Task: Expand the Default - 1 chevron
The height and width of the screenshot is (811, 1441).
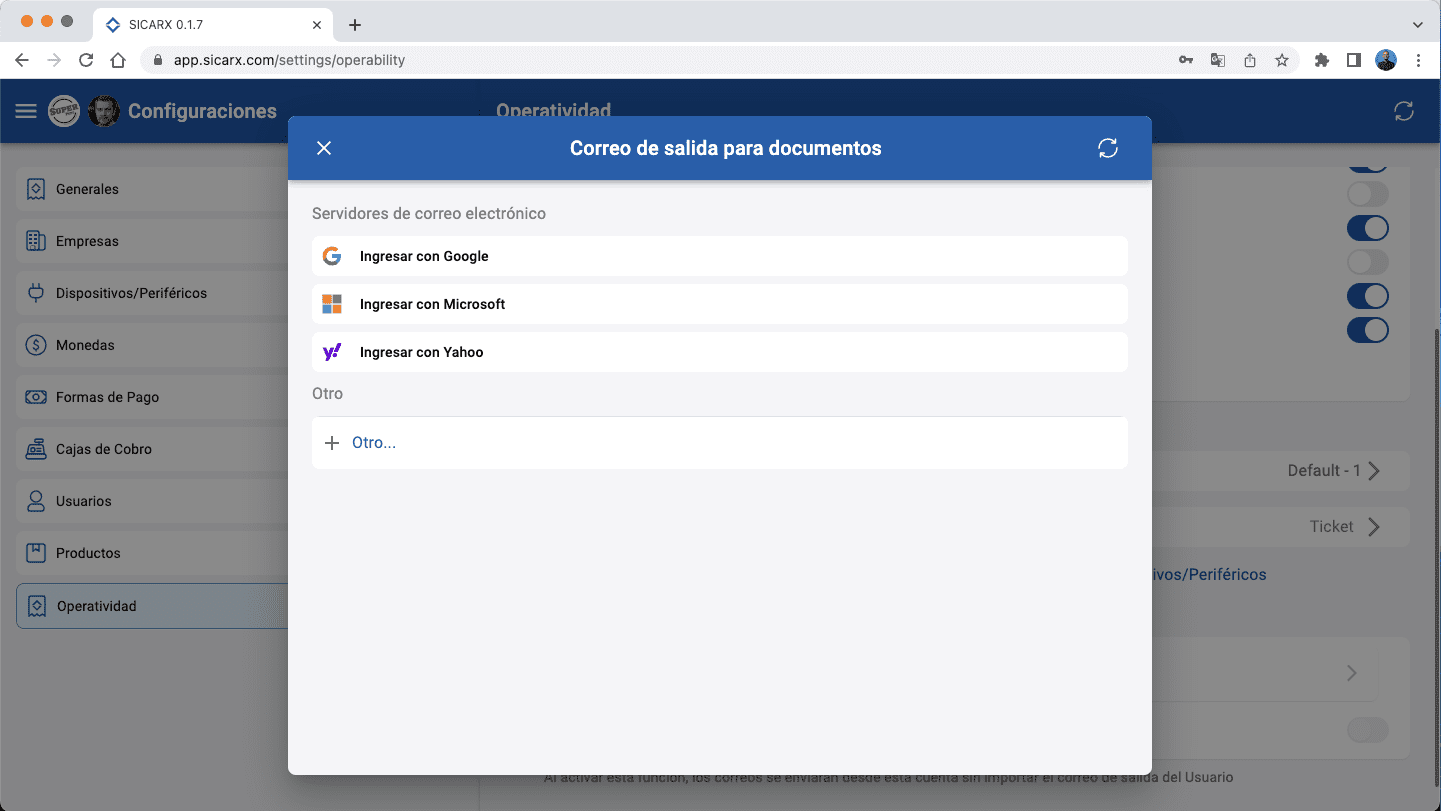Action: [1374, 470]
